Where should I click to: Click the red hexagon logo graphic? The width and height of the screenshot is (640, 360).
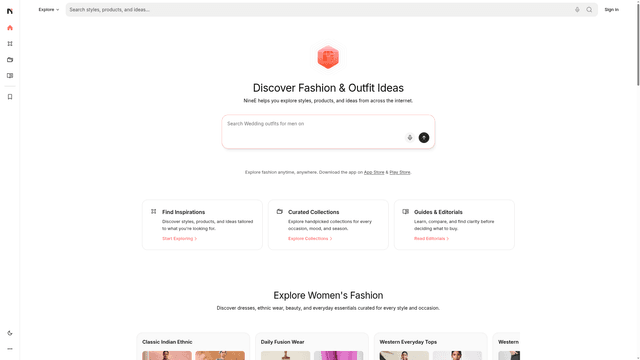328,57
